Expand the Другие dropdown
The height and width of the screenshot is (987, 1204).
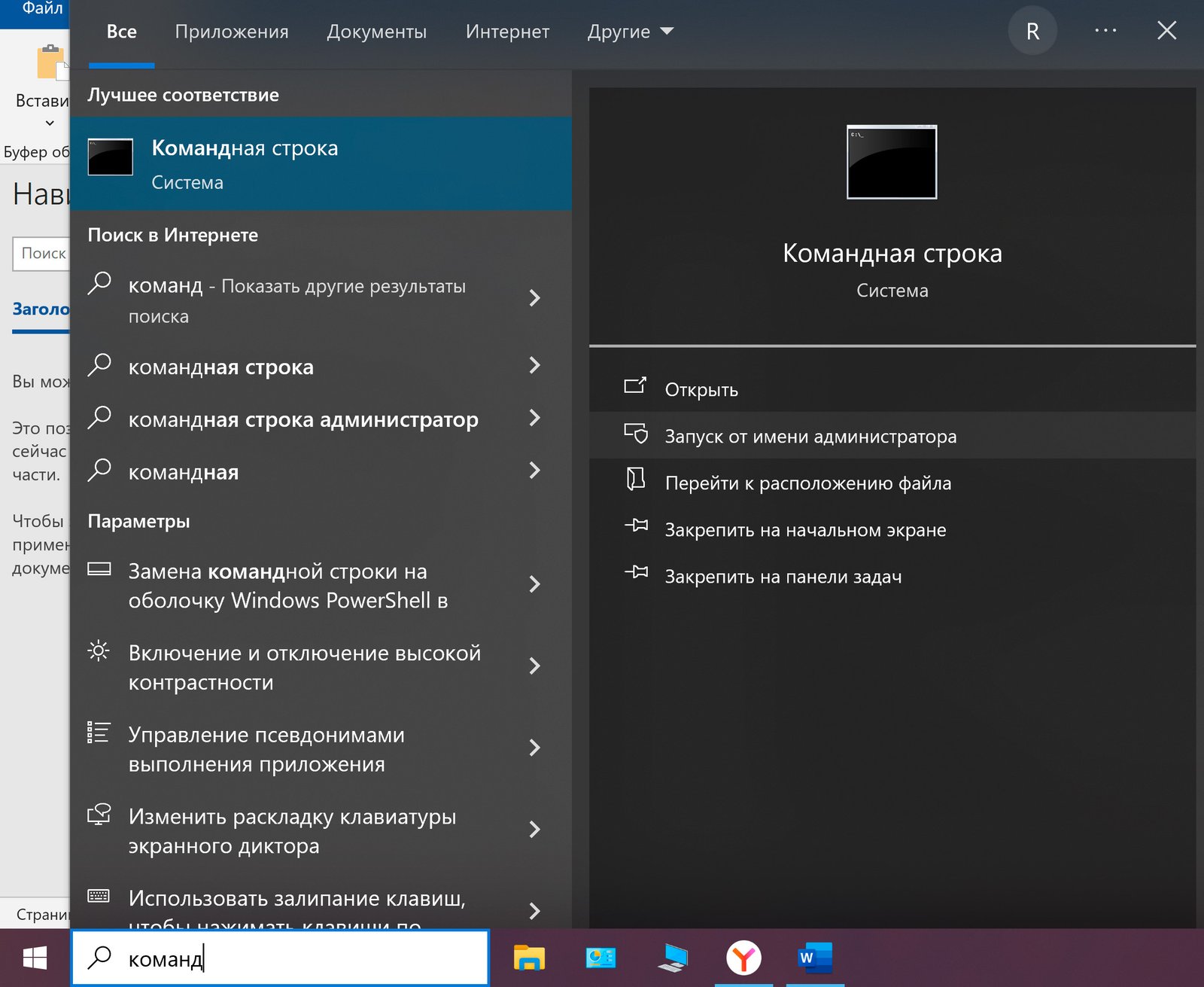point(629,32)
